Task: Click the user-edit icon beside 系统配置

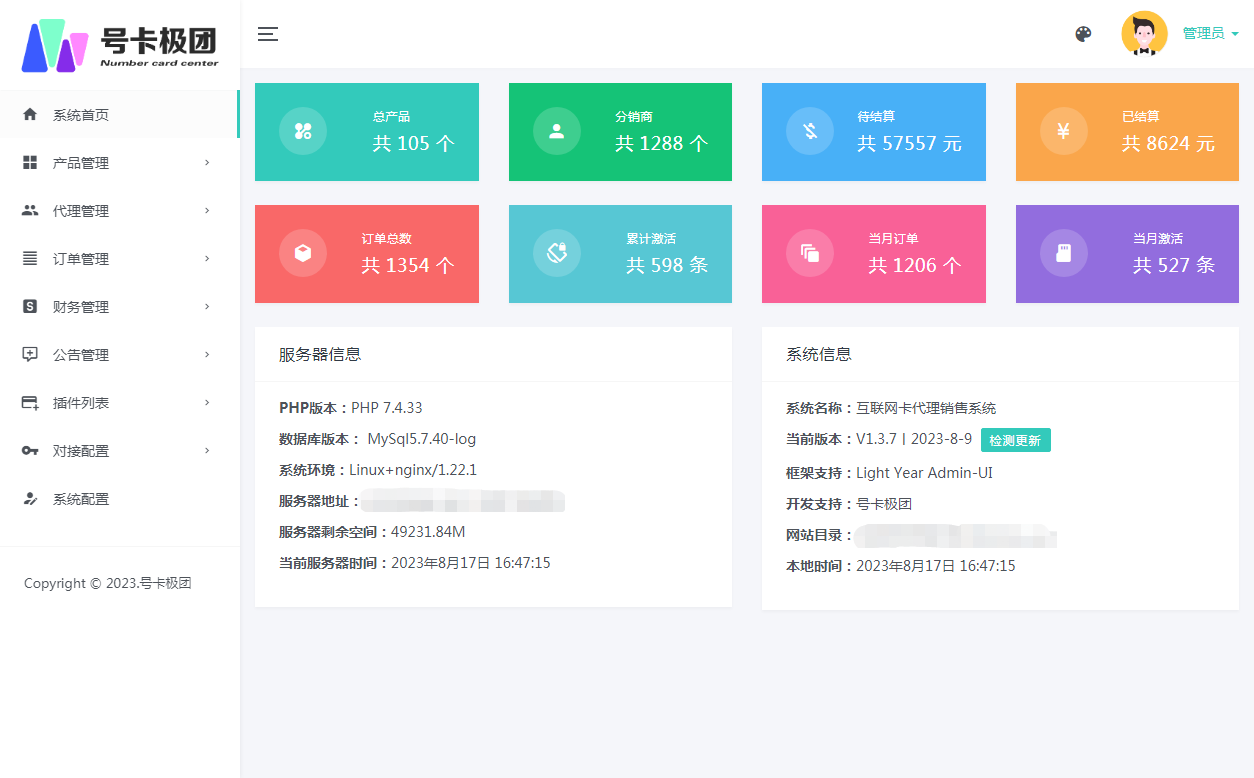Action: pyautogui.click(x=30, y=499)
